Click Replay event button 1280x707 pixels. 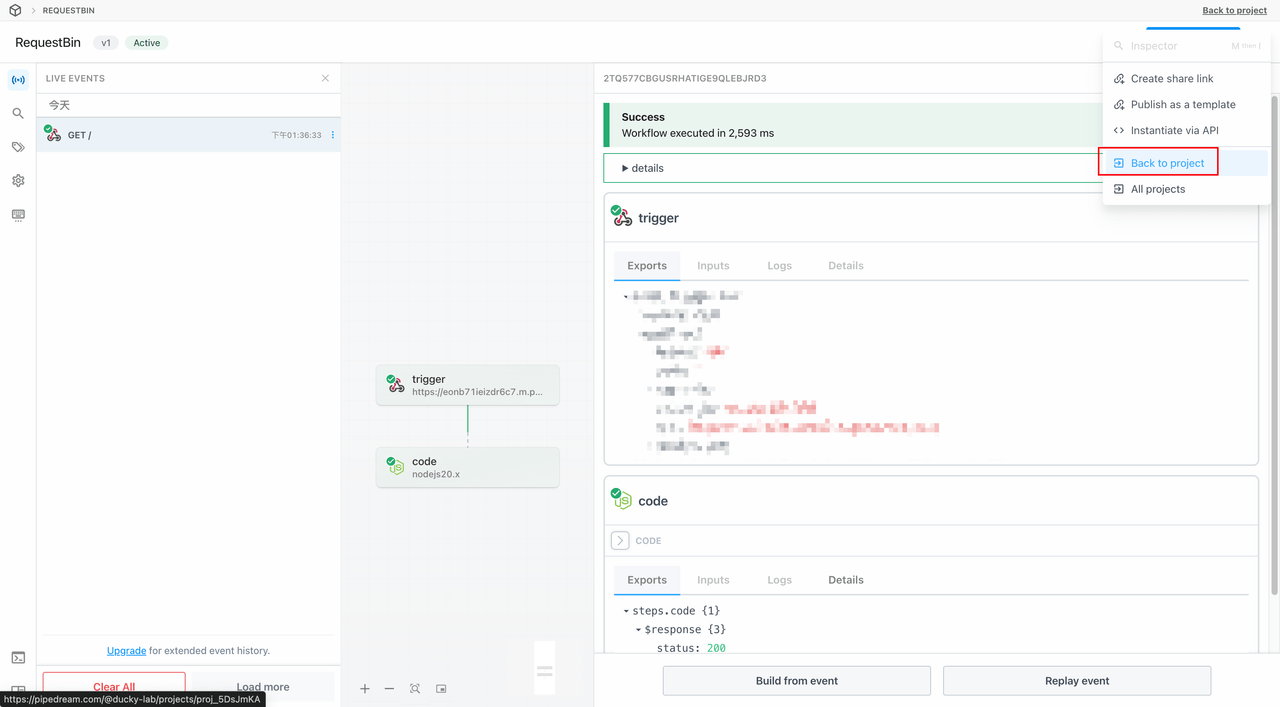[1077, 681]
